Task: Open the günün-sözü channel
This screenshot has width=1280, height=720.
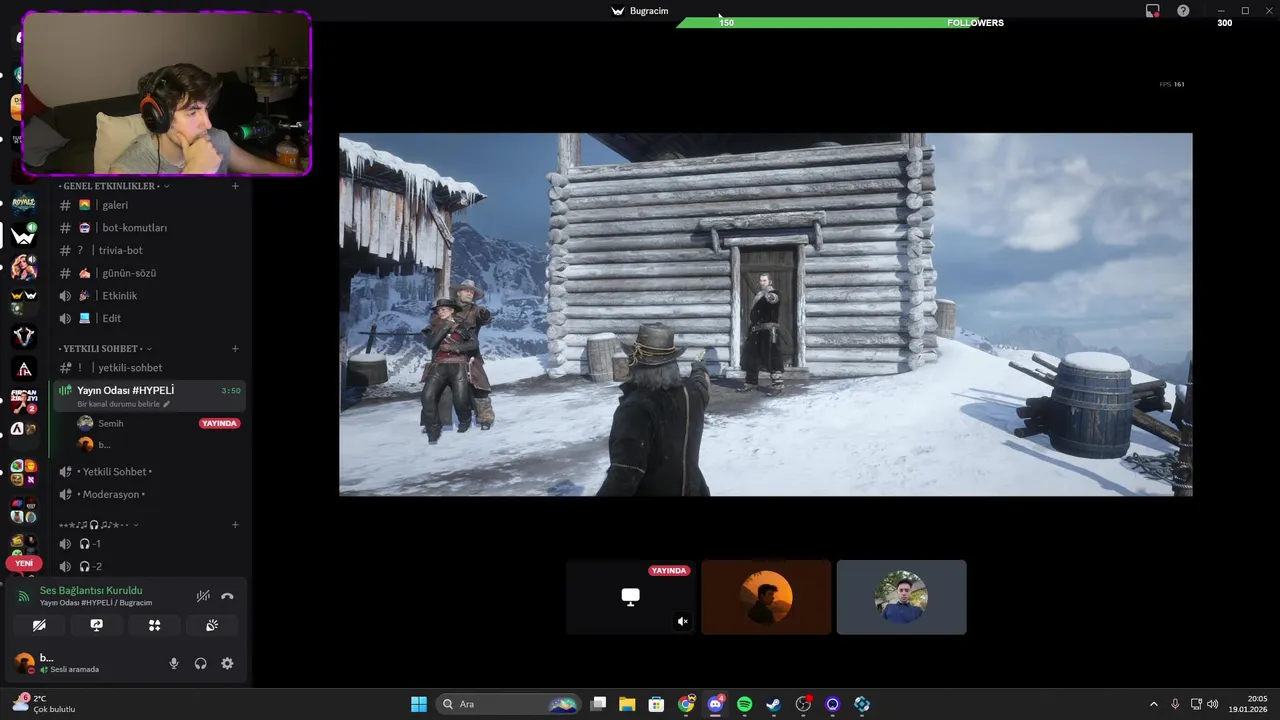Action: (x=148, y=273)
